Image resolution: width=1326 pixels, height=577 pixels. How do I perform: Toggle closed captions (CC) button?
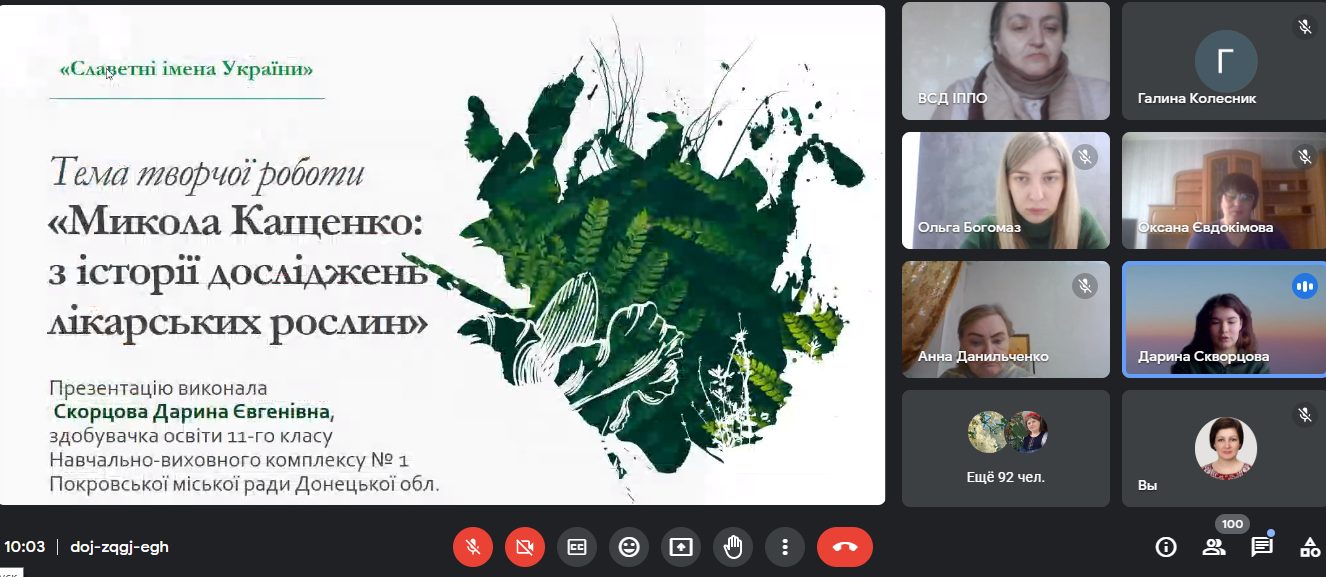coord(577,547)
